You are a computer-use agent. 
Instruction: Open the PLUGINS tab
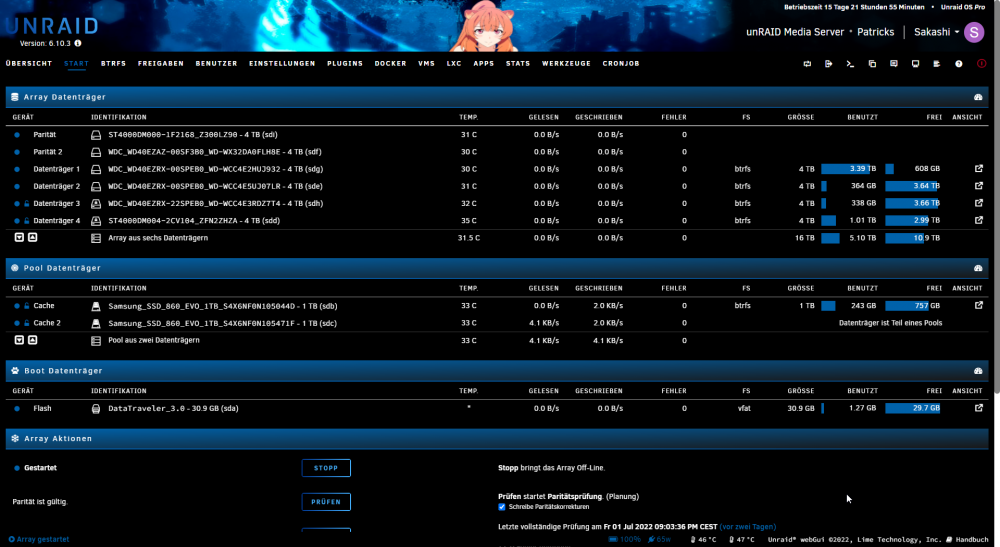(x=345, y=64)
